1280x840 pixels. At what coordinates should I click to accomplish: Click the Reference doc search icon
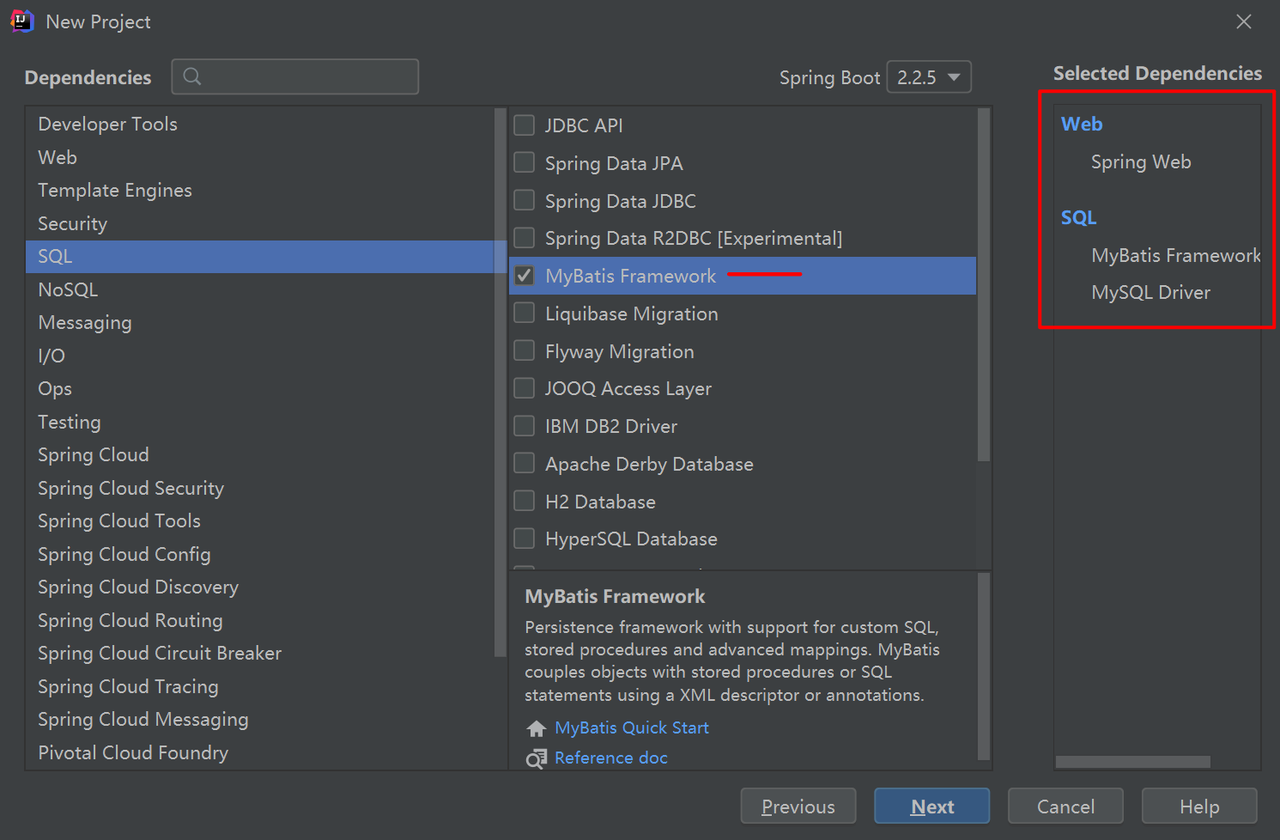(x=537, y=758)
